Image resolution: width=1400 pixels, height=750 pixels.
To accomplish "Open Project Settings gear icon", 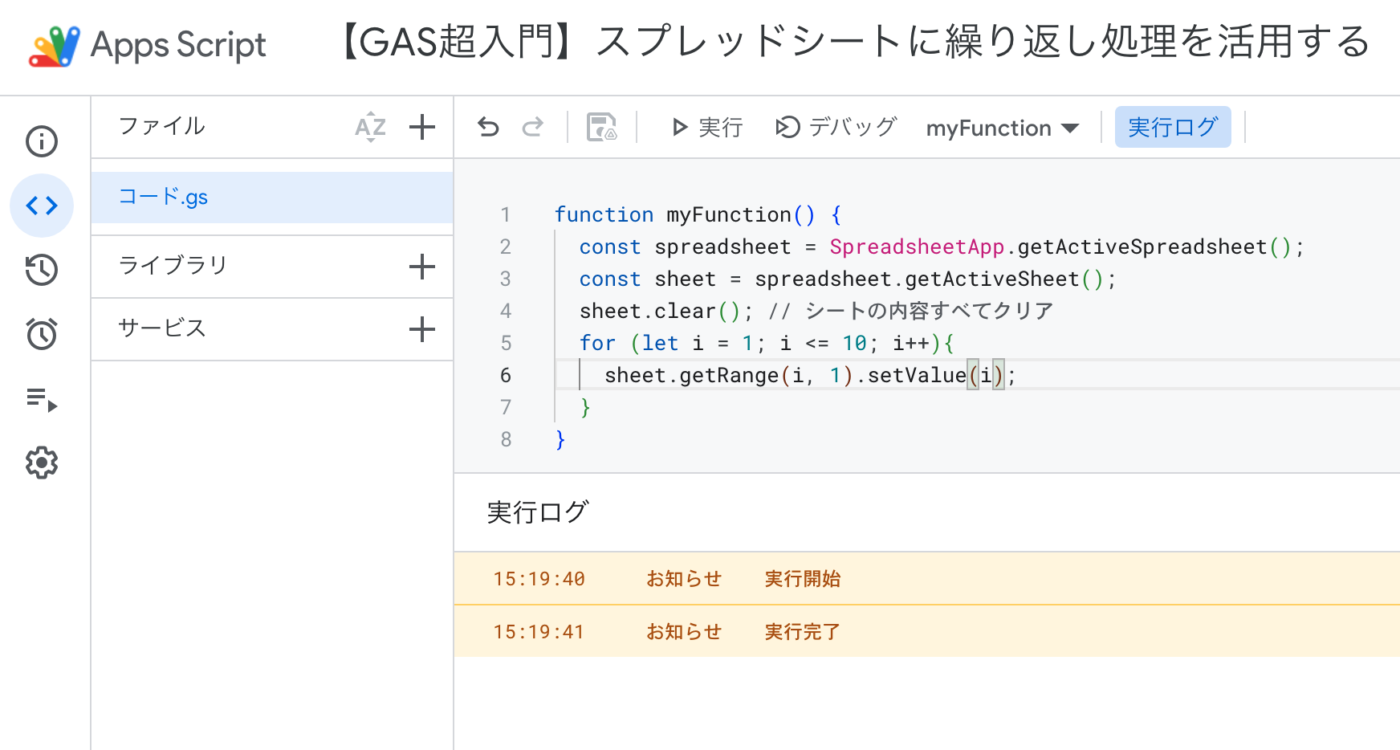I will [41, 463].
